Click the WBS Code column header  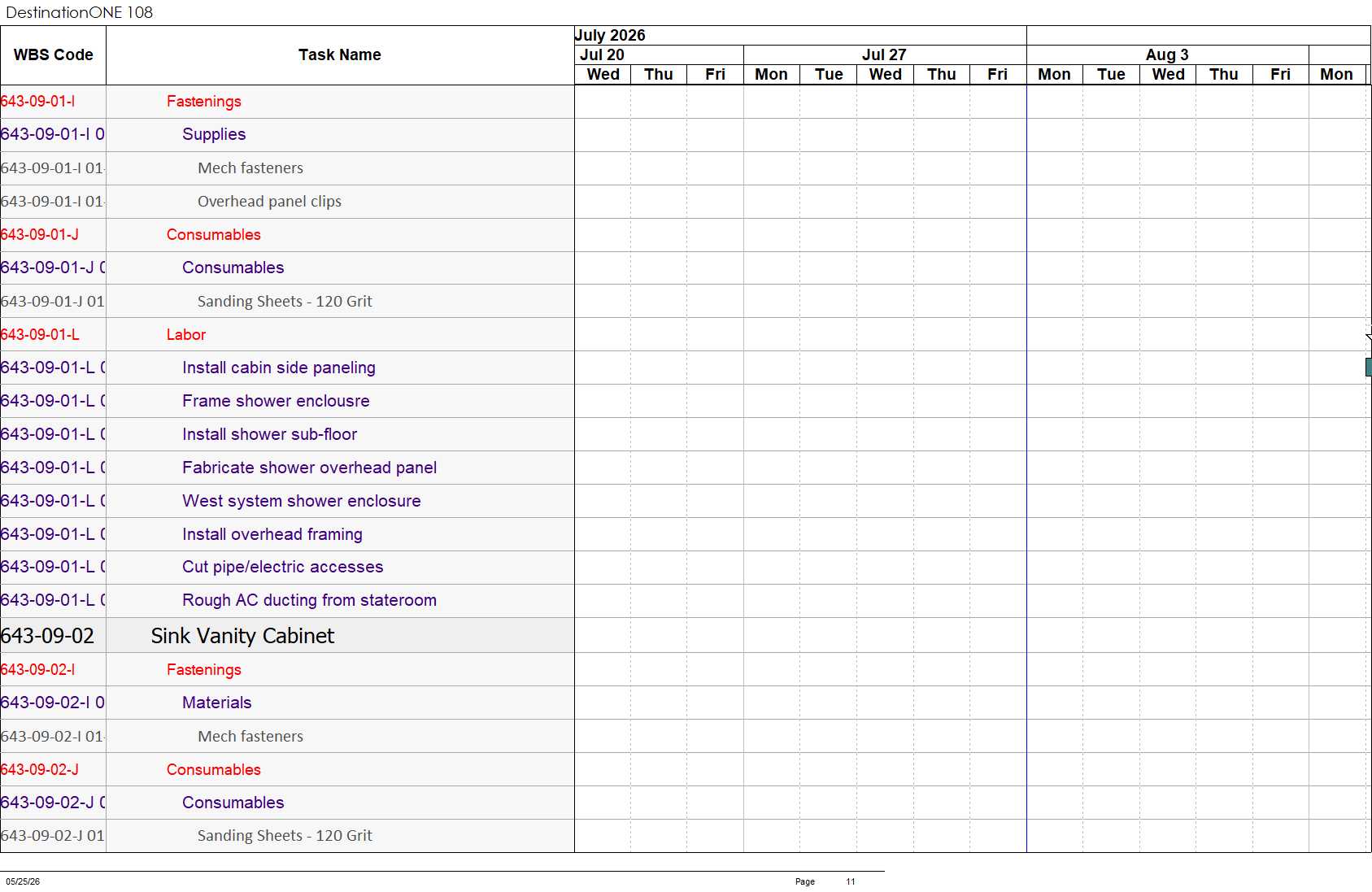53,55
